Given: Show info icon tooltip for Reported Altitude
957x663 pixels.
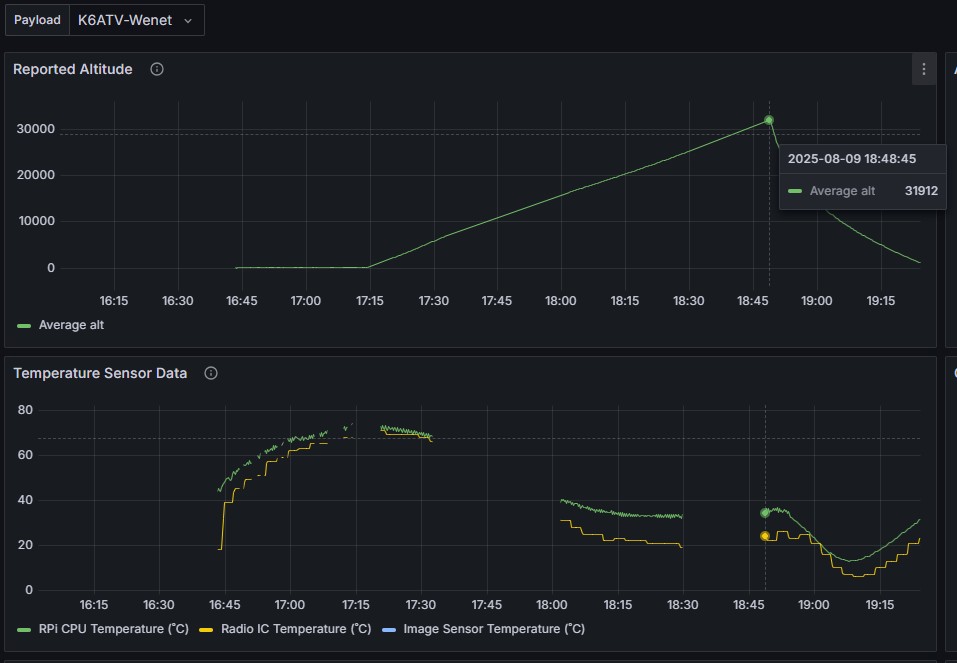Looking at the screenshot, I should tap(157, 69).
